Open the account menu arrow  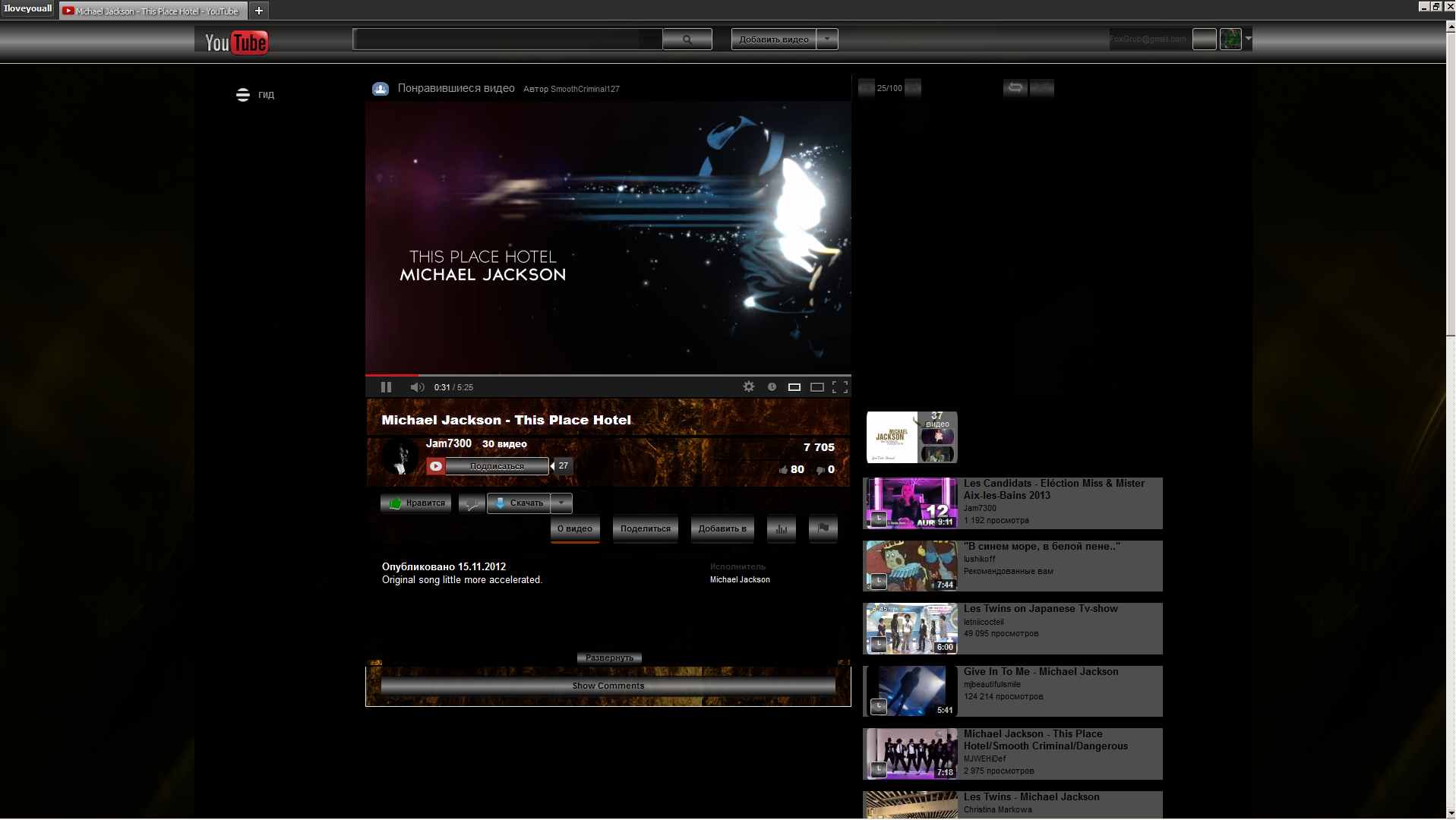click(1248, 39)
